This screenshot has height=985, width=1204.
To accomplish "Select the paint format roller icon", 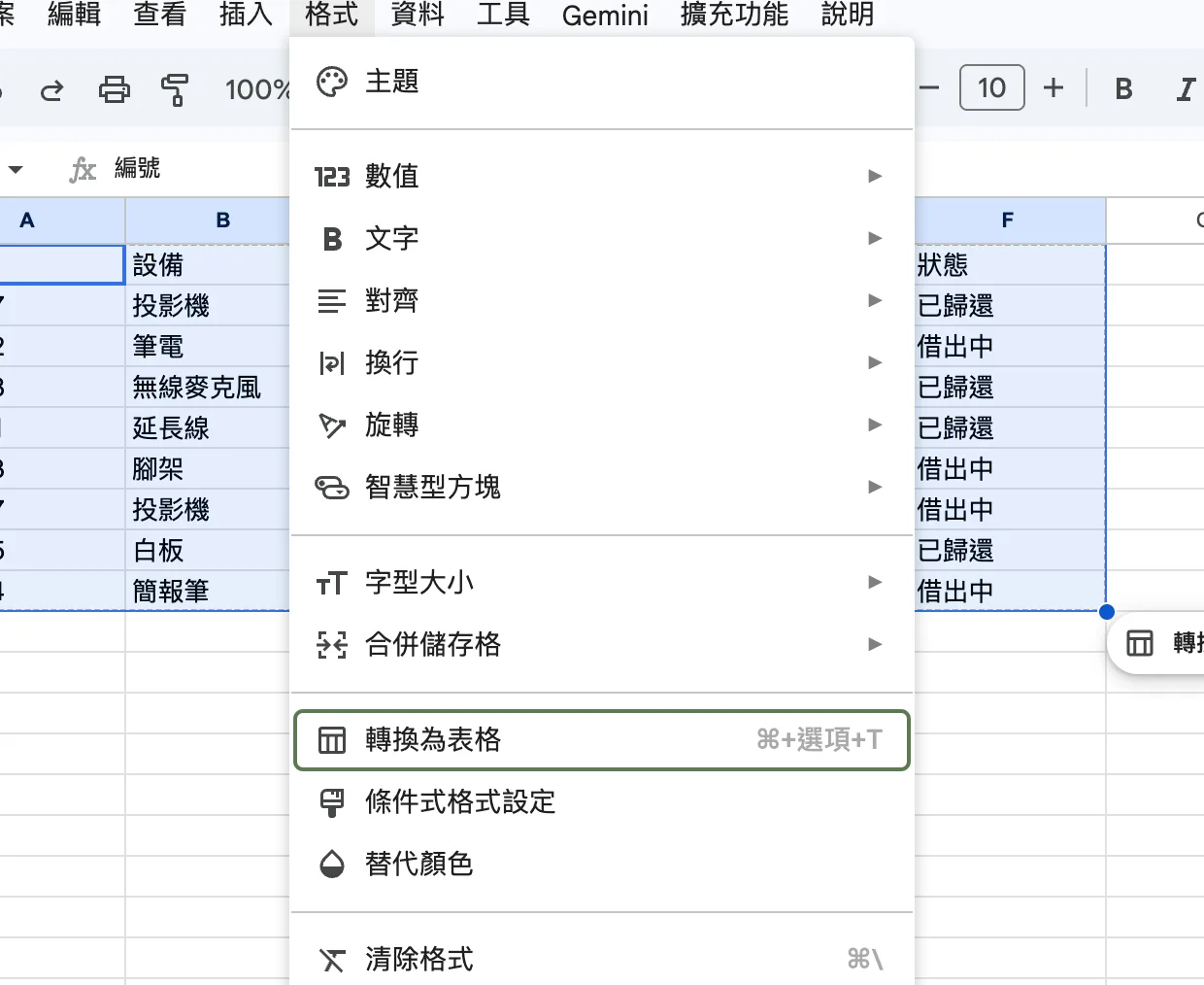I will click(x=175, y=90).
